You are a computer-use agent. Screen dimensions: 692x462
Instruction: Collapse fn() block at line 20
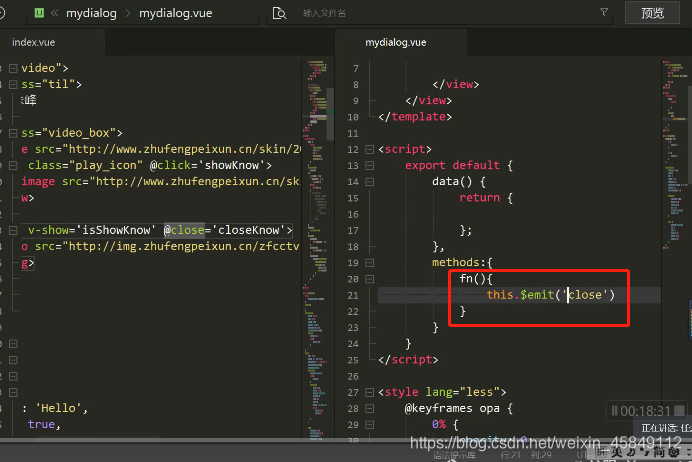pyautogui.click(x=370, y=279)
